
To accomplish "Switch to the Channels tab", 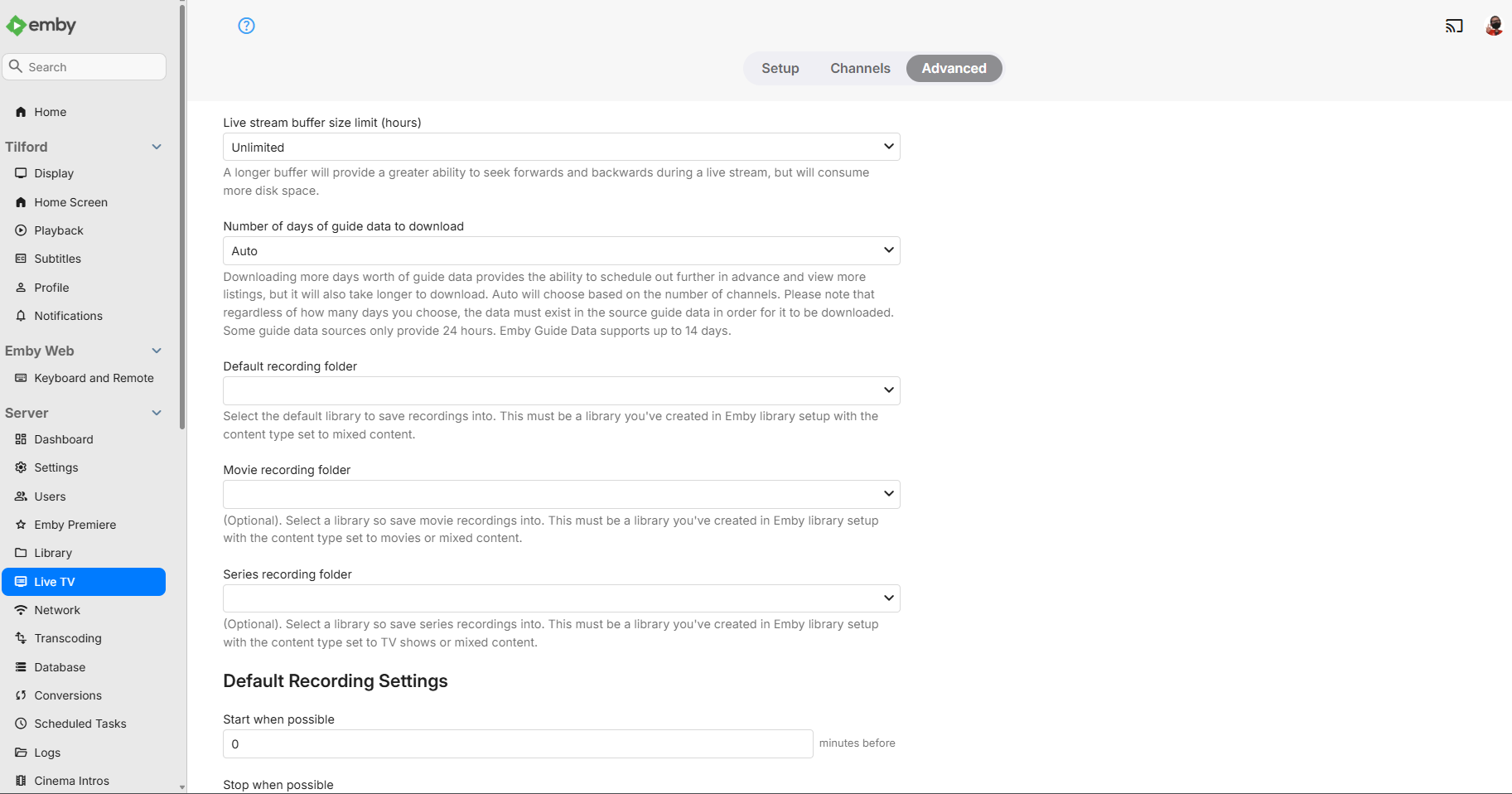I will tap(860, 68).
